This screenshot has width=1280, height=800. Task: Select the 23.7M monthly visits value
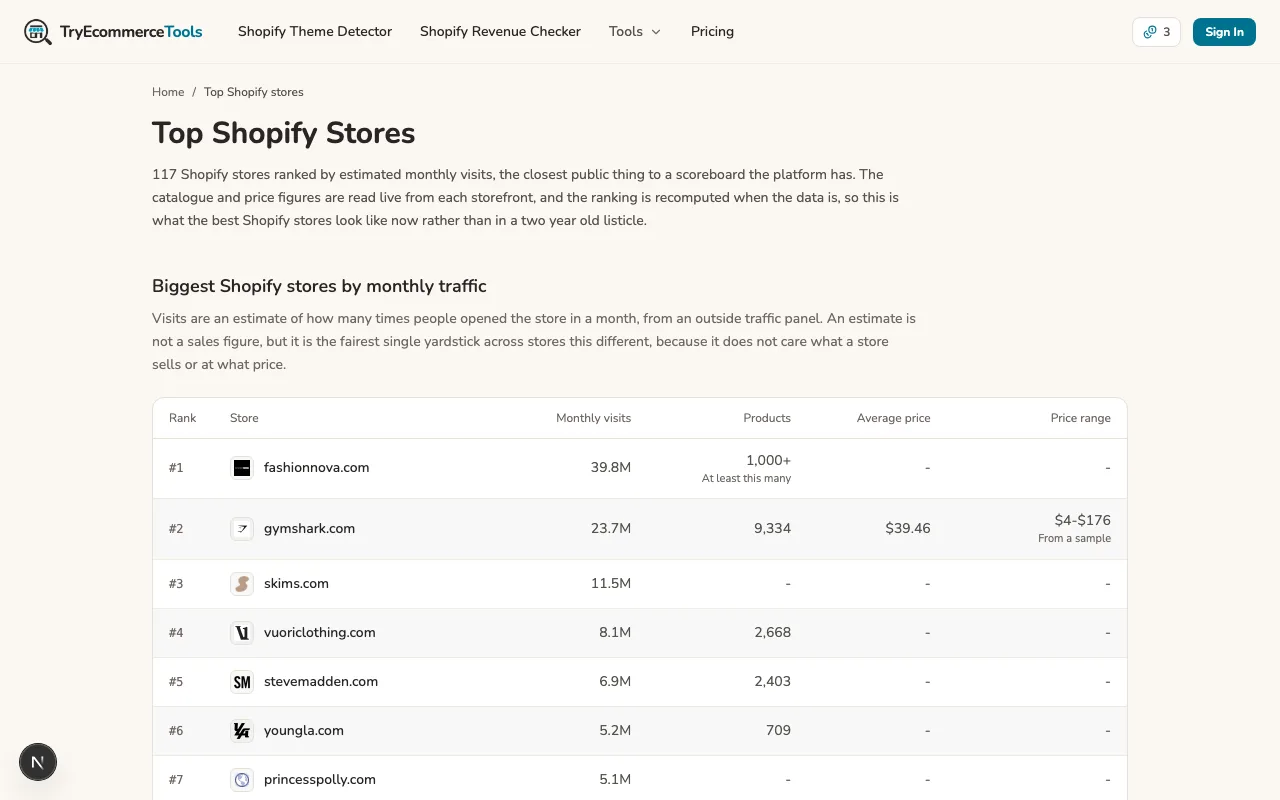(x=610, y=529)
